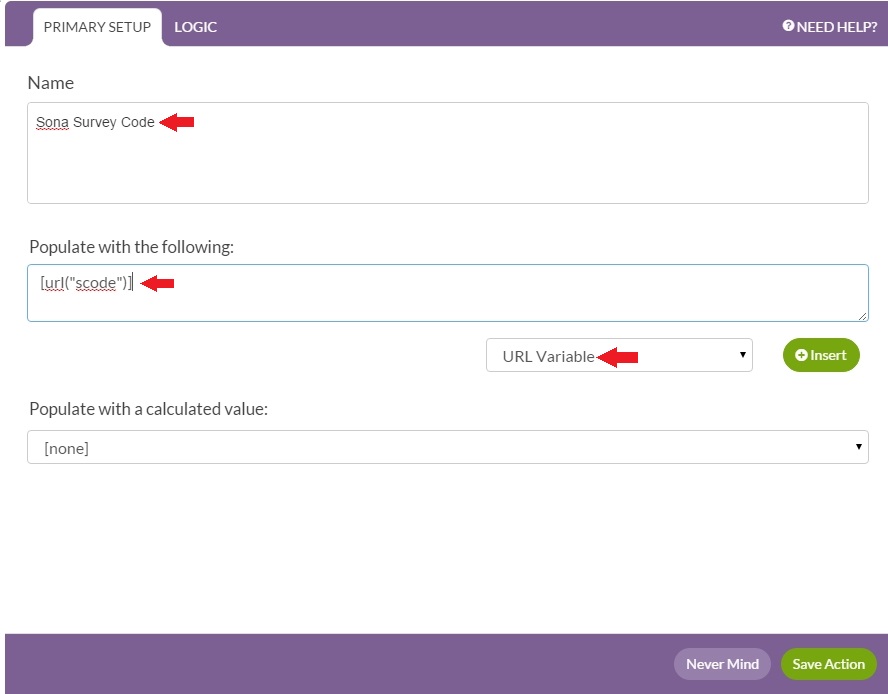
Task: Click the dropdown caret on the URL Variable selector
Action: 741,355
